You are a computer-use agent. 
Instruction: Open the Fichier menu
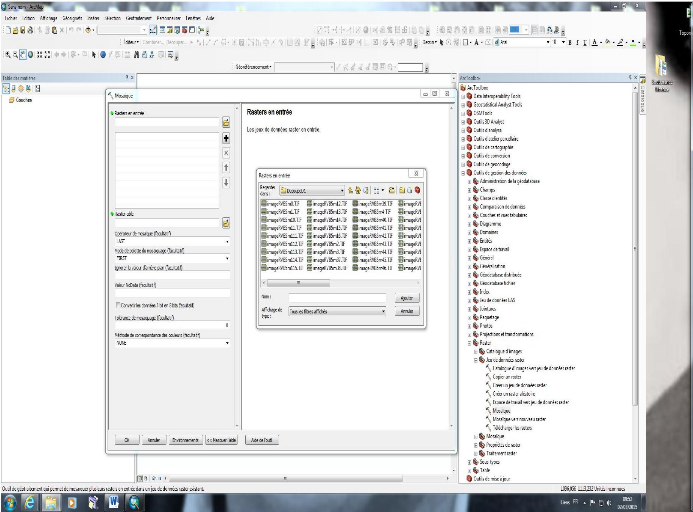(11, 18)
